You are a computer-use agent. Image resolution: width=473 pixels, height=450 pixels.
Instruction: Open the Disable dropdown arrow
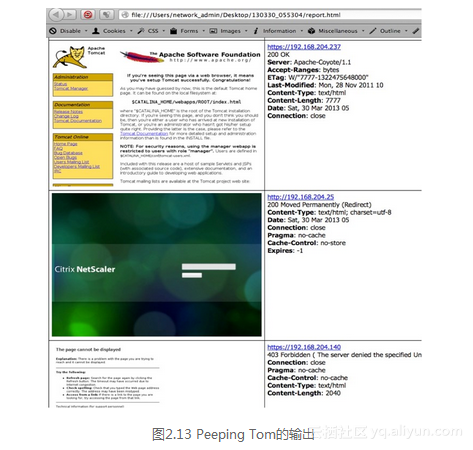click(86, 31)
